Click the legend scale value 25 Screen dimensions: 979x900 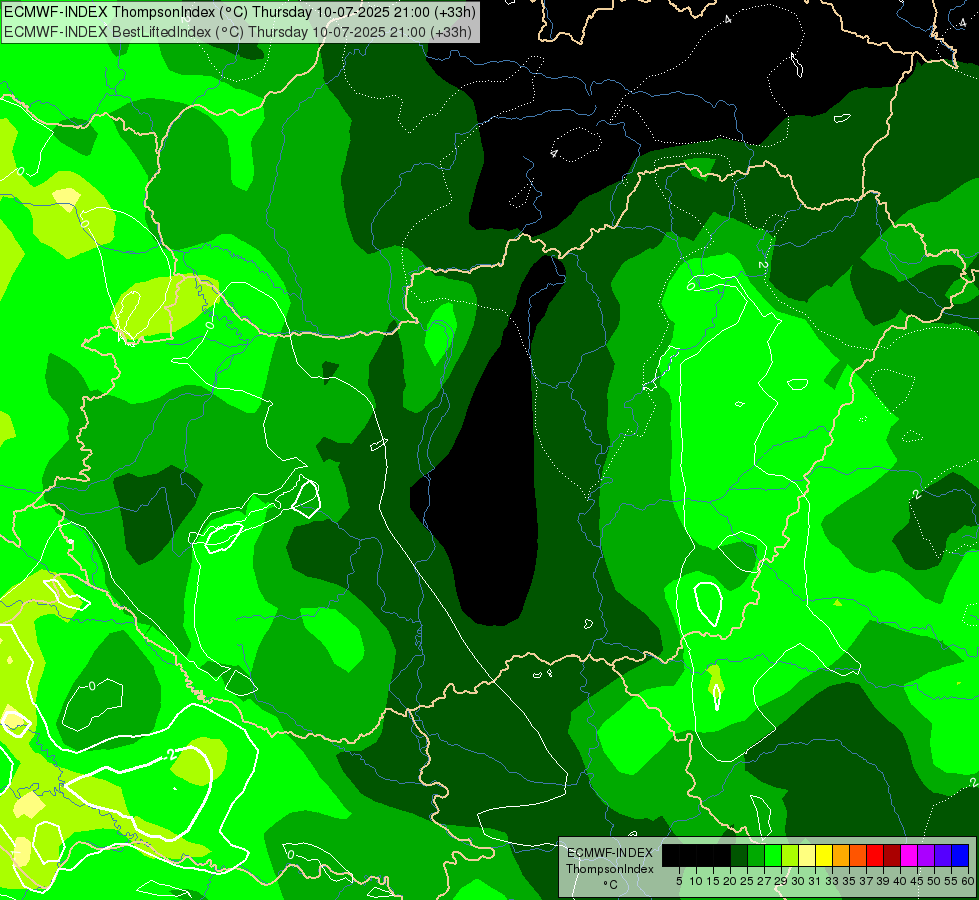[747, 881]
